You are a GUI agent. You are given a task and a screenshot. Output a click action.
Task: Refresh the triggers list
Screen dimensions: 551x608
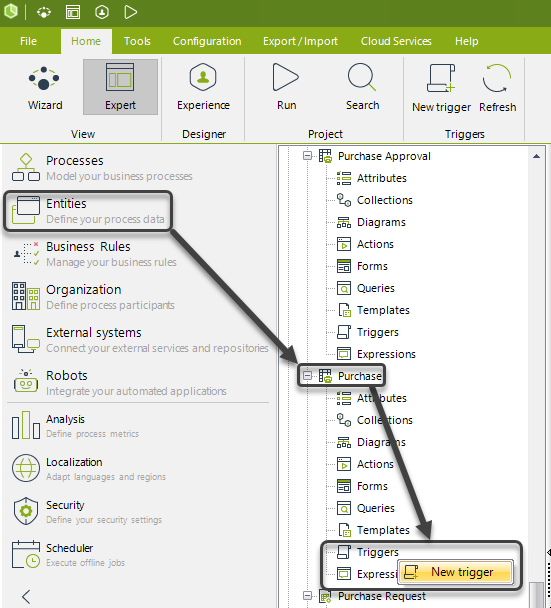pyautogui.click(x=497, y=88)
